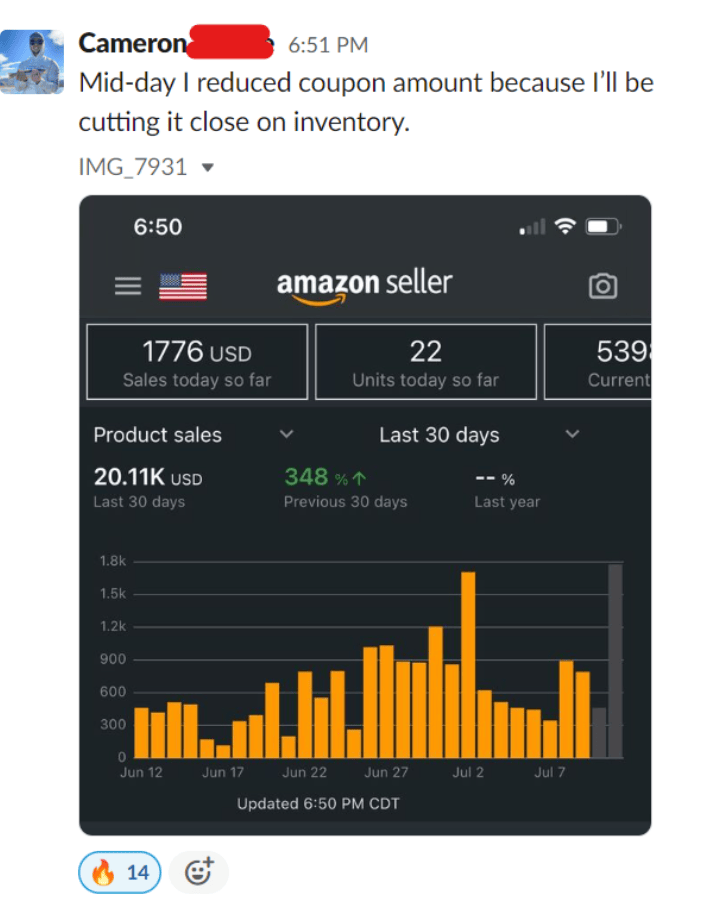Tap the Wi-Fi status icon

[x=566, y=227]
